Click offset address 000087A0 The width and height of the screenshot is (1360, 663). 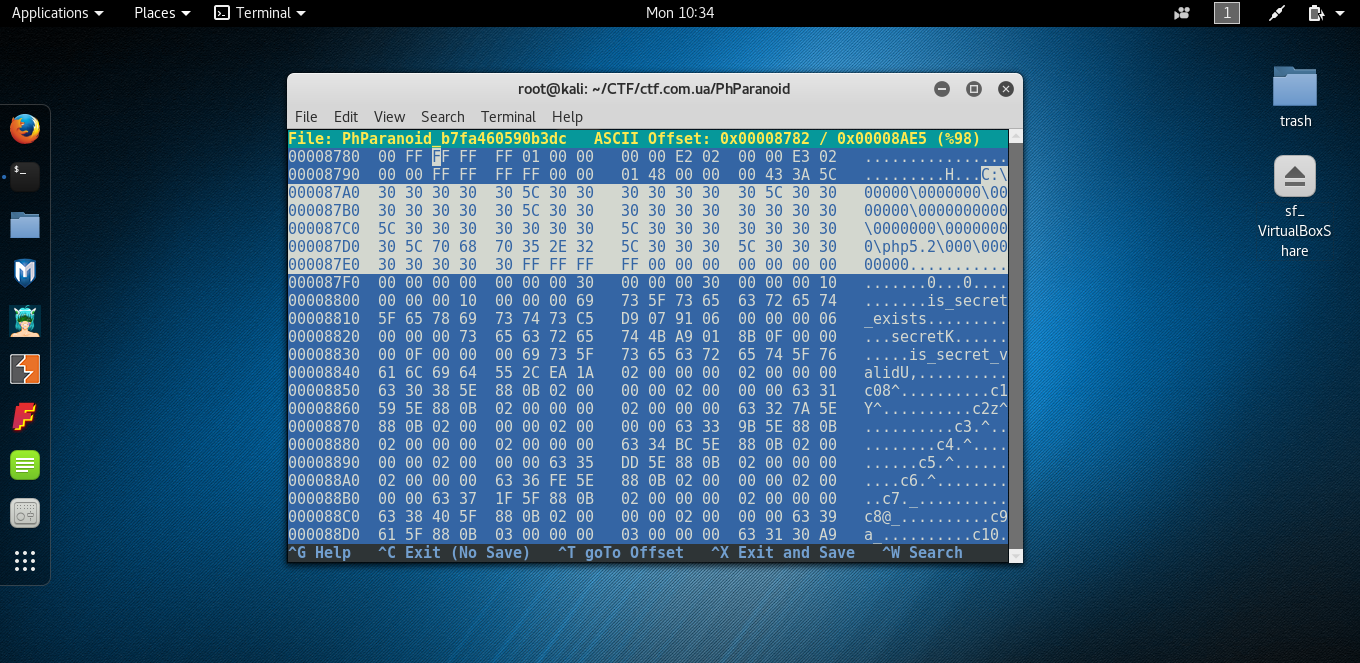pyautogui.click(x=324, y=193)
